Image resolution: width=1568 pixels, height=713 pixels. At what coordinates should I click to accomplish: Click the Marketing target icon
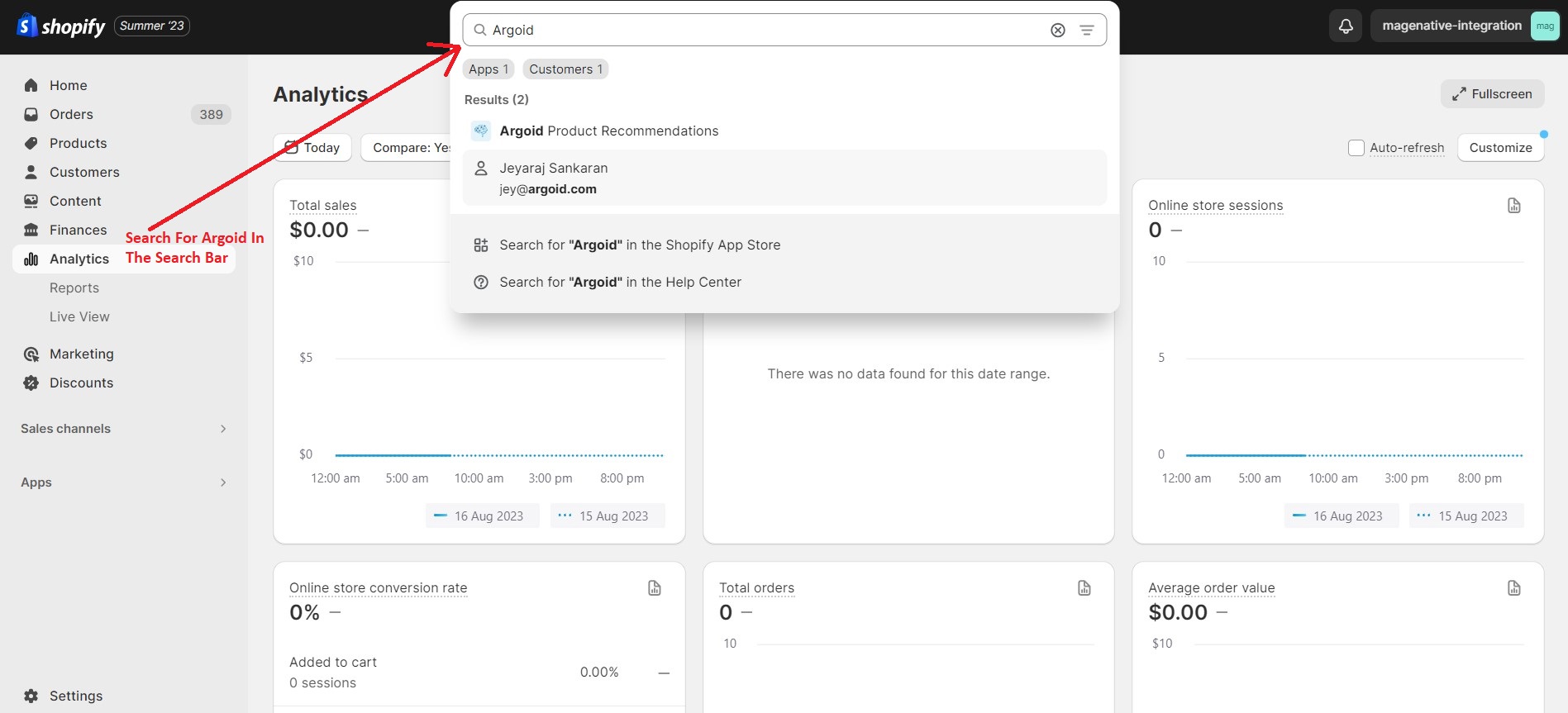(31, 354)
